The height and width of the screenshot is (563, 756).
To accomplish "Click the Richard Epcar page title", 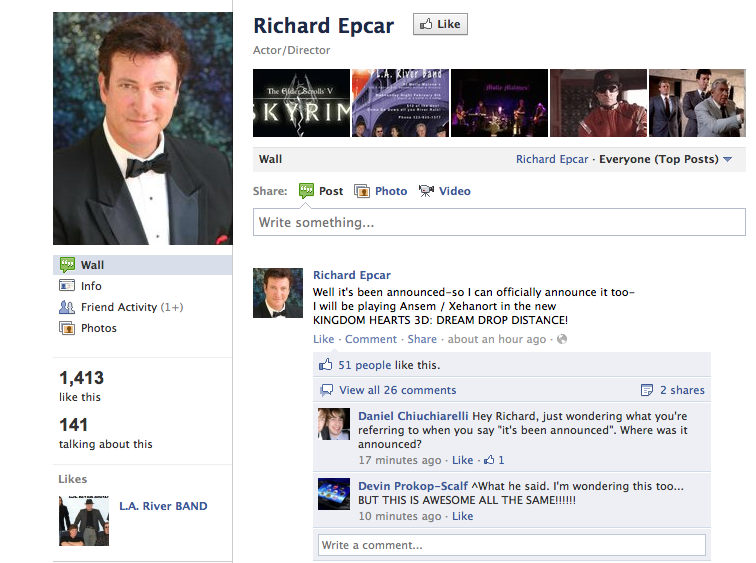I will pyautogui.click(x=324, y=26).
